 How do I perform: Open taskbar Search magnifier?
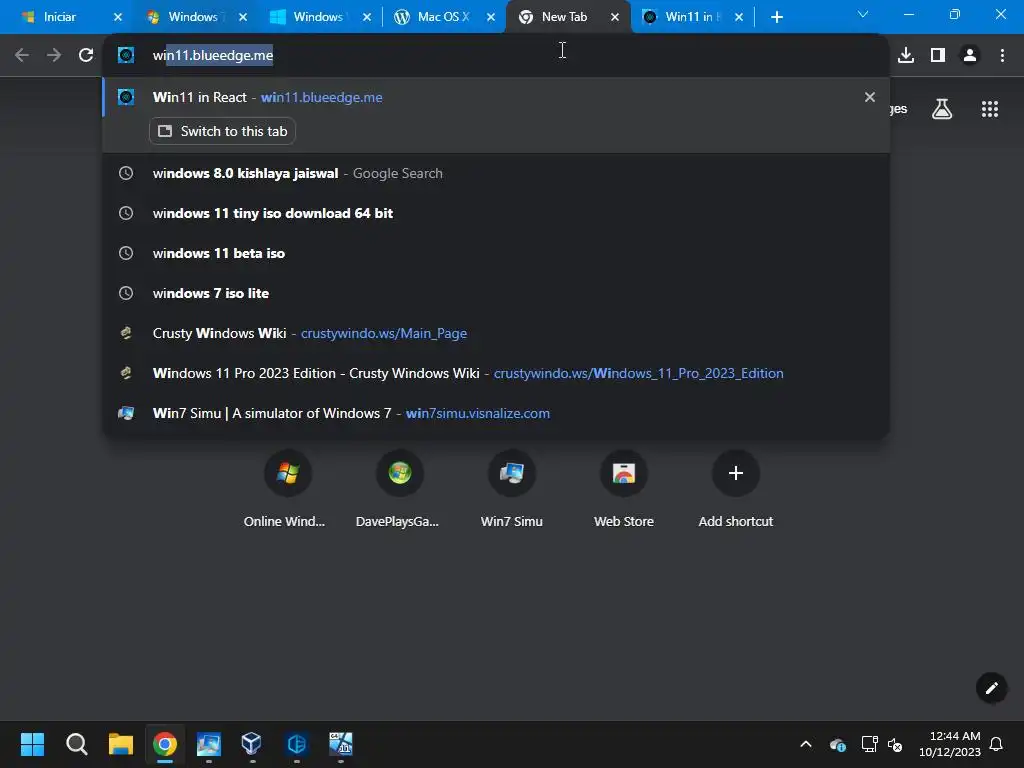(76, 744)
